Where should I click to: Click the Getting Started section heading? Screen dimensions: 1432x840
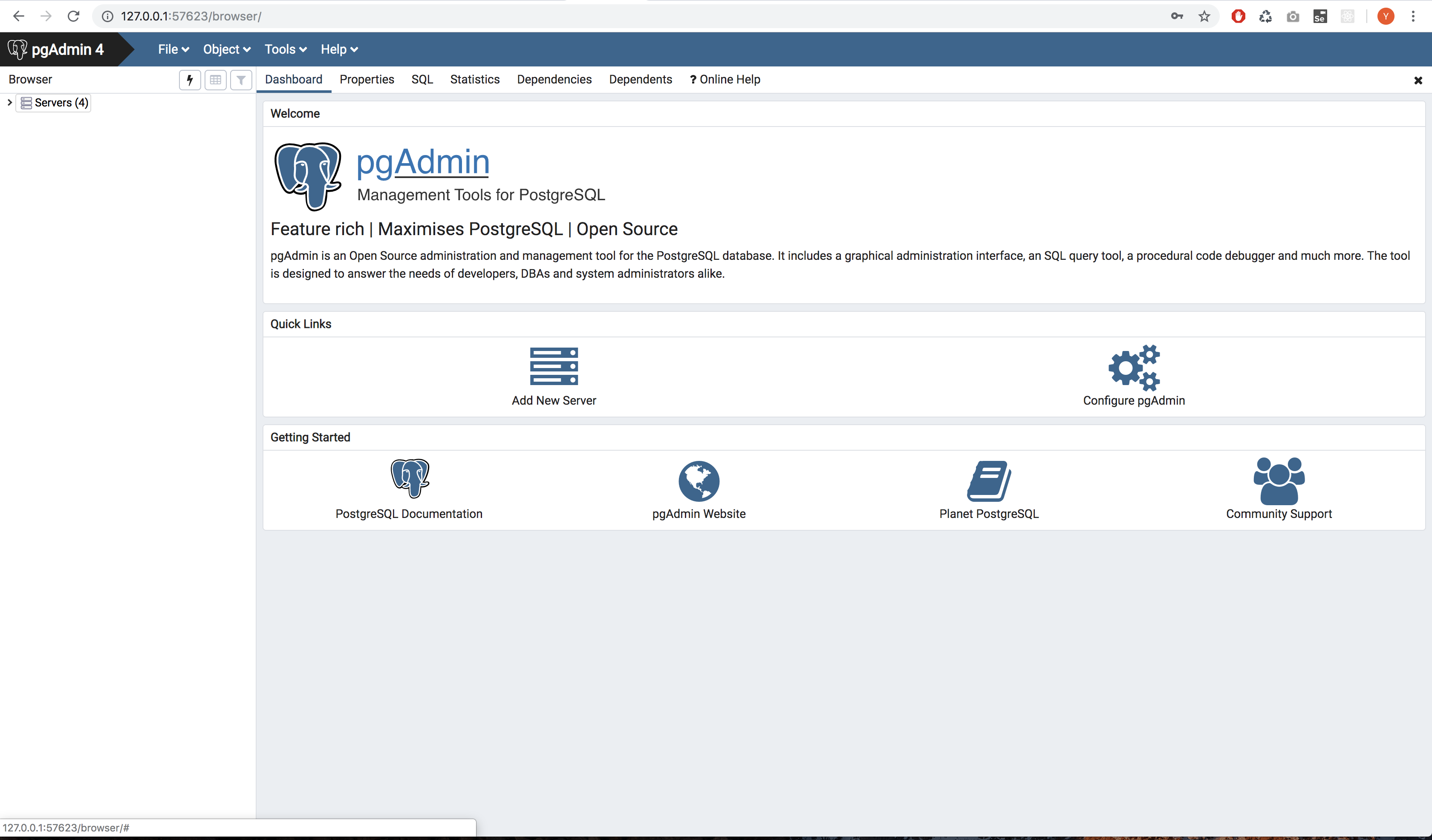[310, 437]
